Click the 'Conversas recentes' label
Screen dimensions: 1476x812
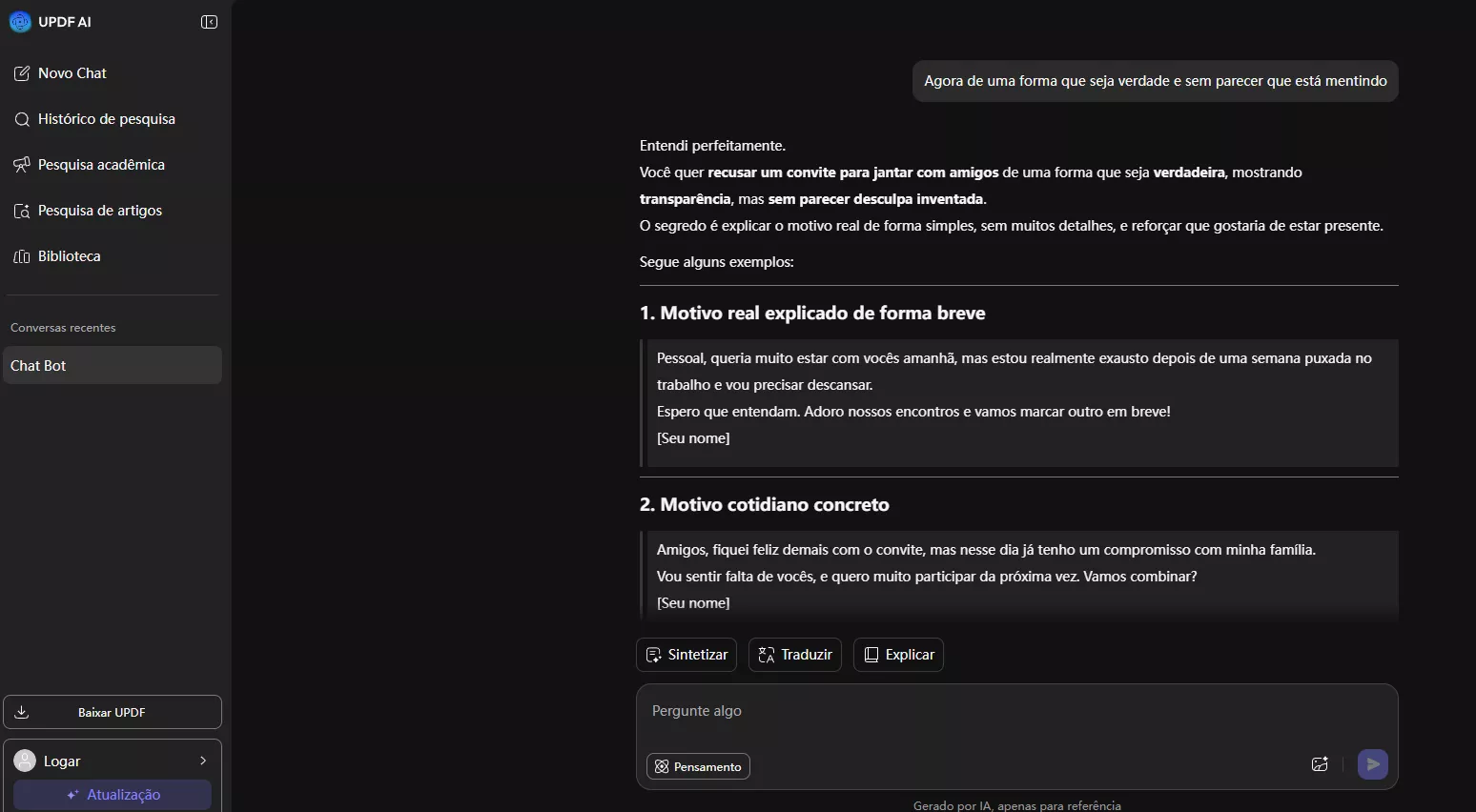coord(63,328)
